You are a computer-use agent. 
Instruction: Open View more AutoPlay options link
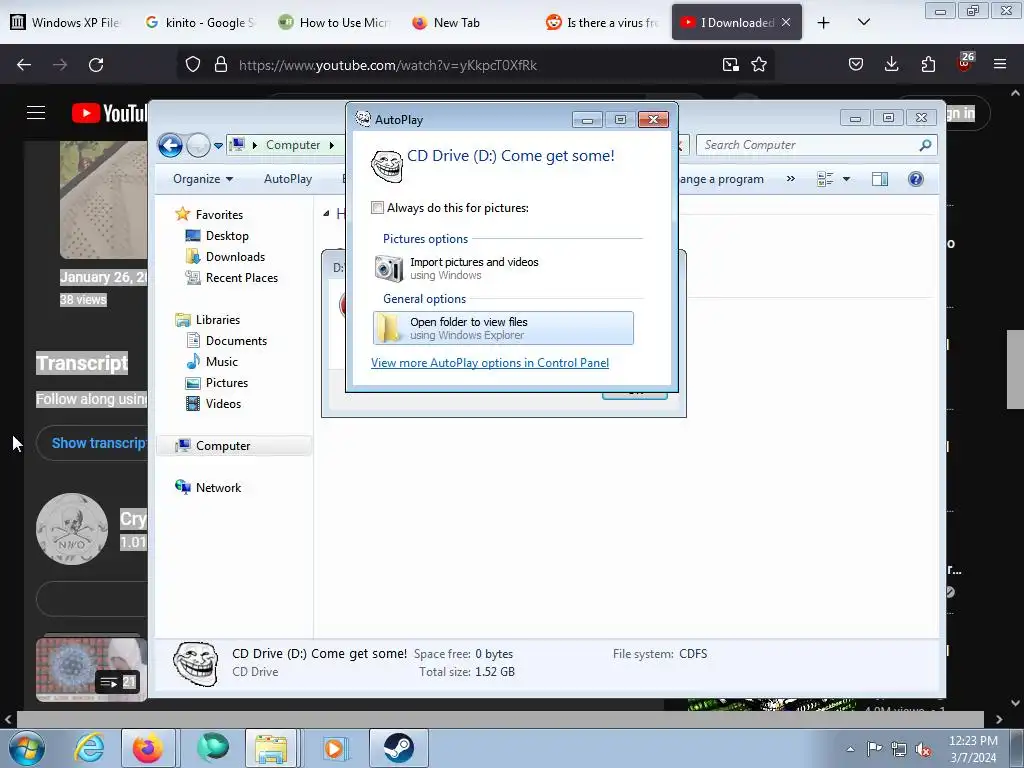pyautogui.click(x=490, y=362)
